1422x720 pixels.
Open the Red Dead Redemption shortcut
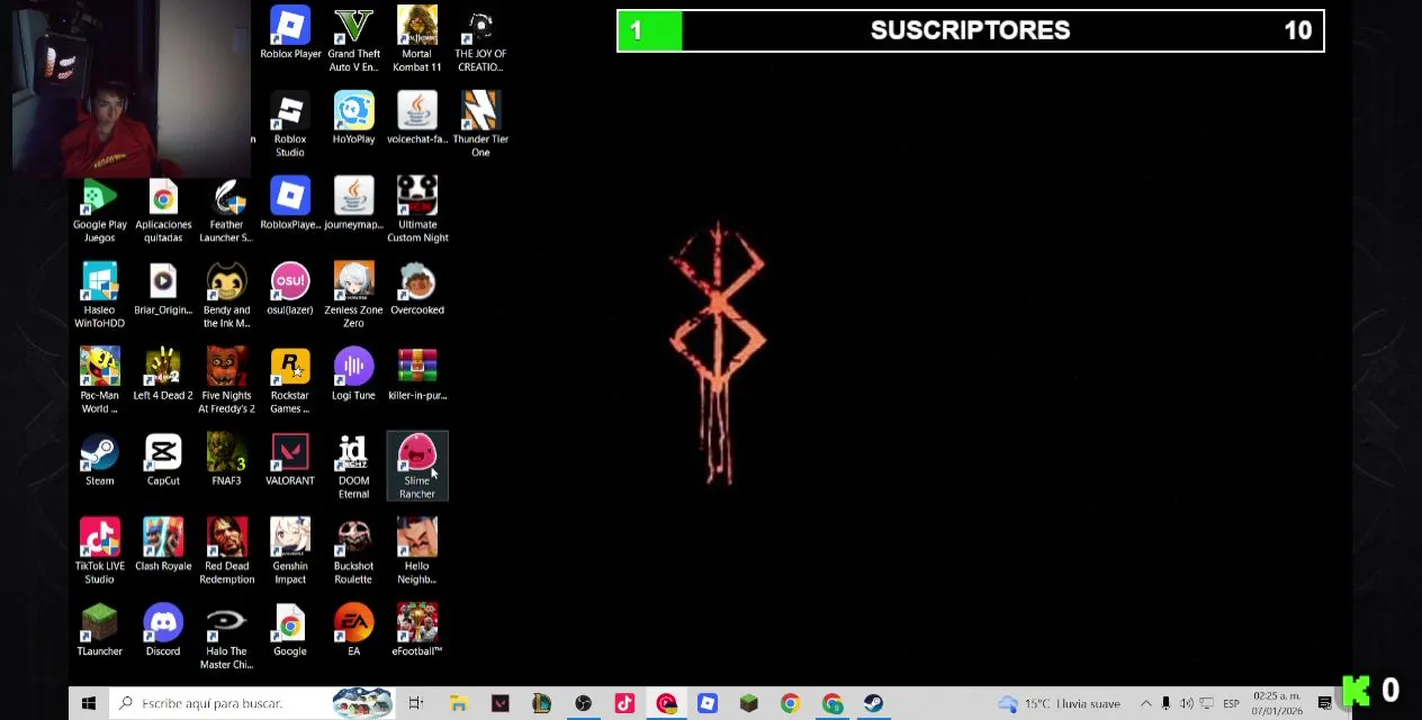click(227, 551)
